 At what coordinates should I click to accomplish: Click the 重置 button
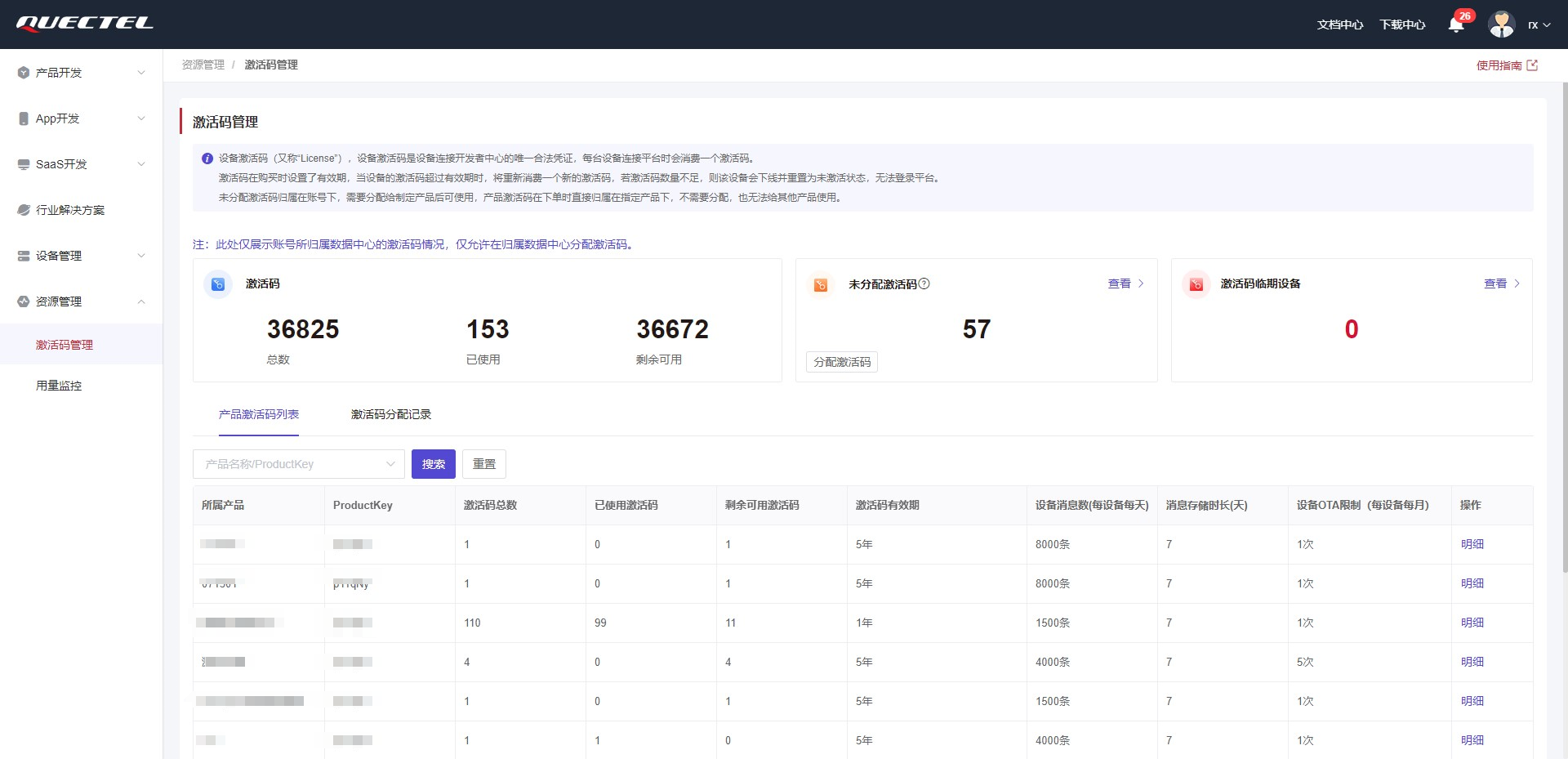484,464
